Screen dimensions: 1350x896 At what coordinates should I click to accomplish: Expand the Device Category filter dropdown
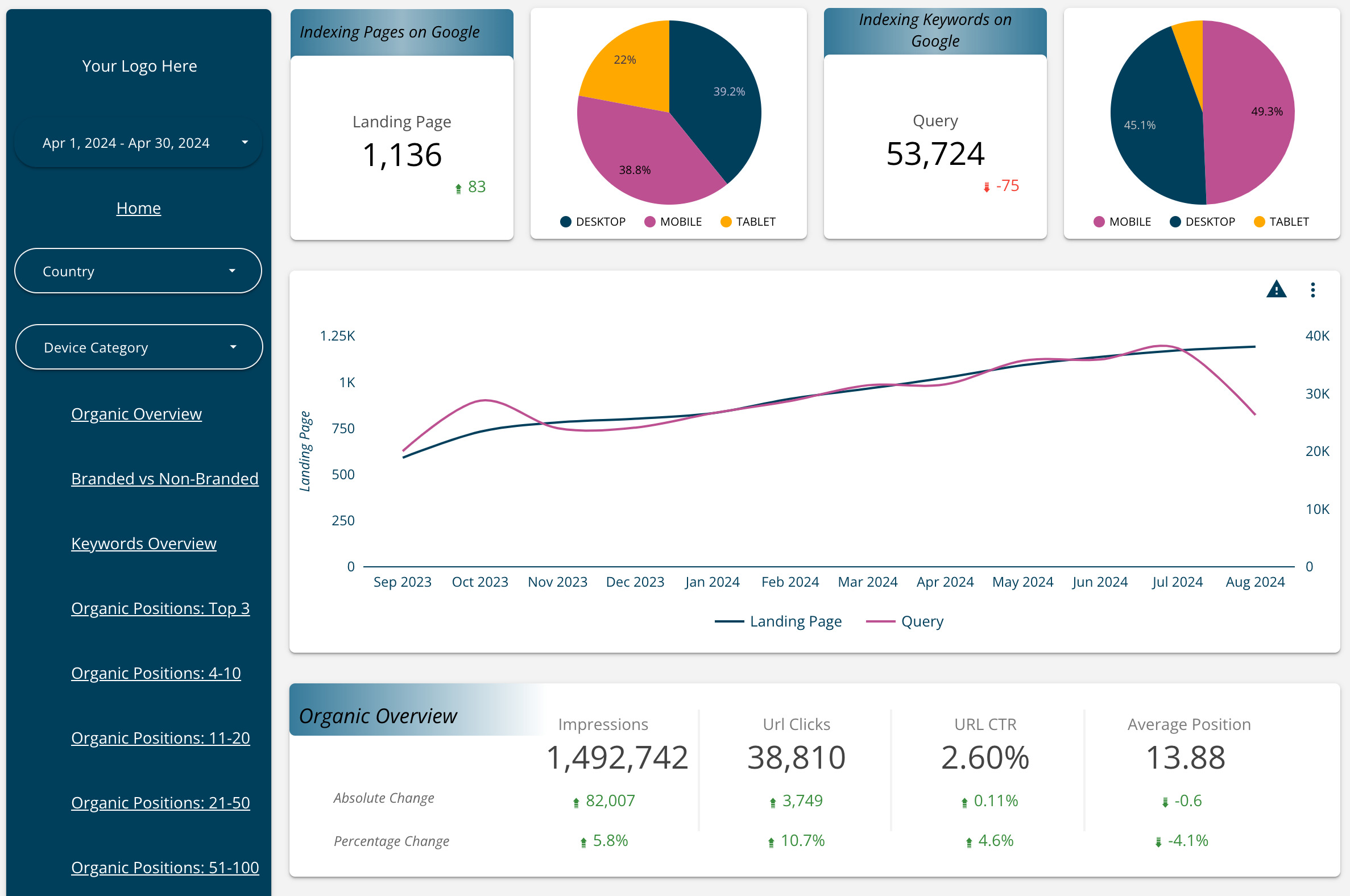pos(139,347)
